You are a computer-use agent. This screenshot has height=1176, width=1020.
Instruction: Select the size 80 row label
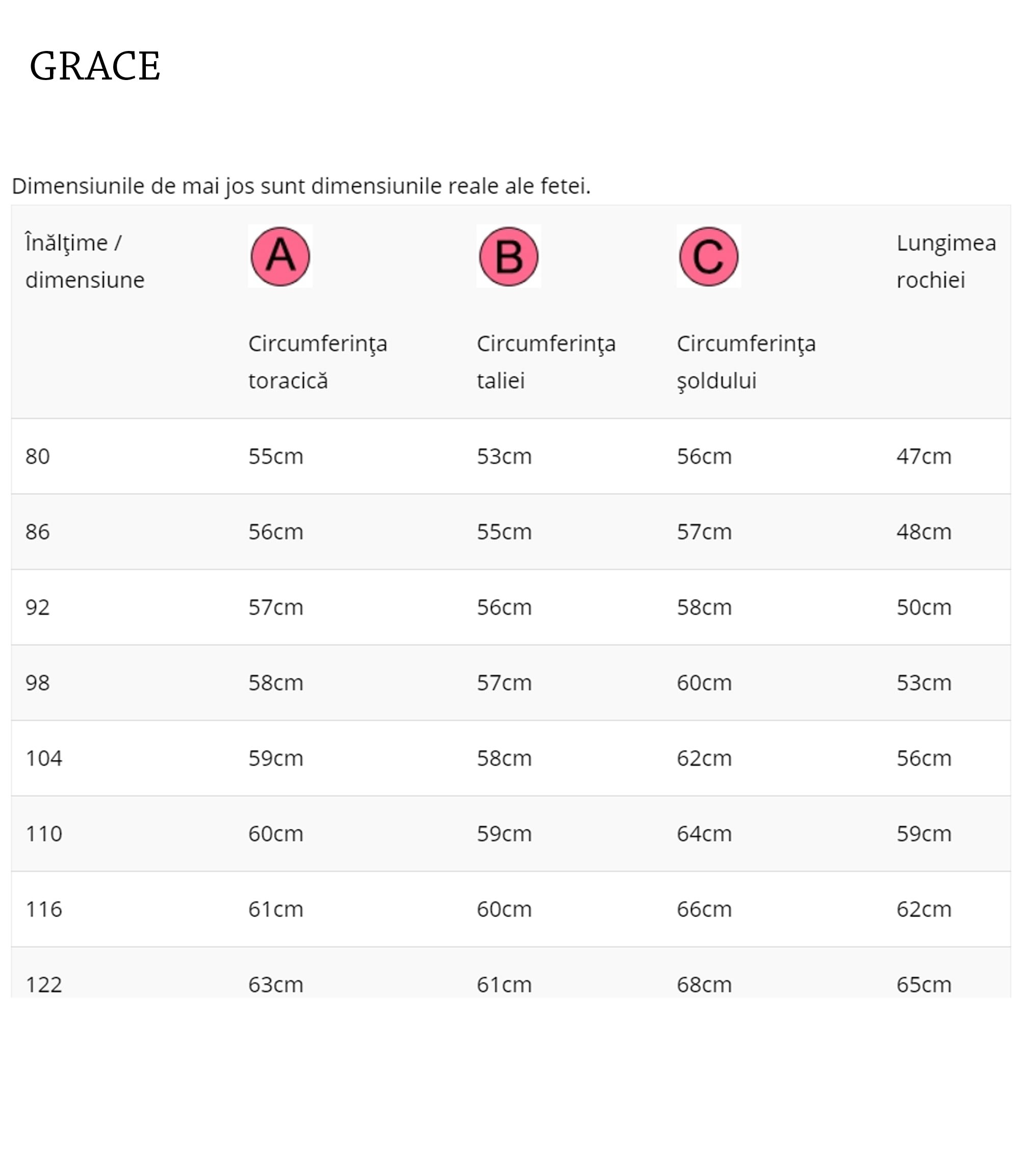[x=38, y=456]
